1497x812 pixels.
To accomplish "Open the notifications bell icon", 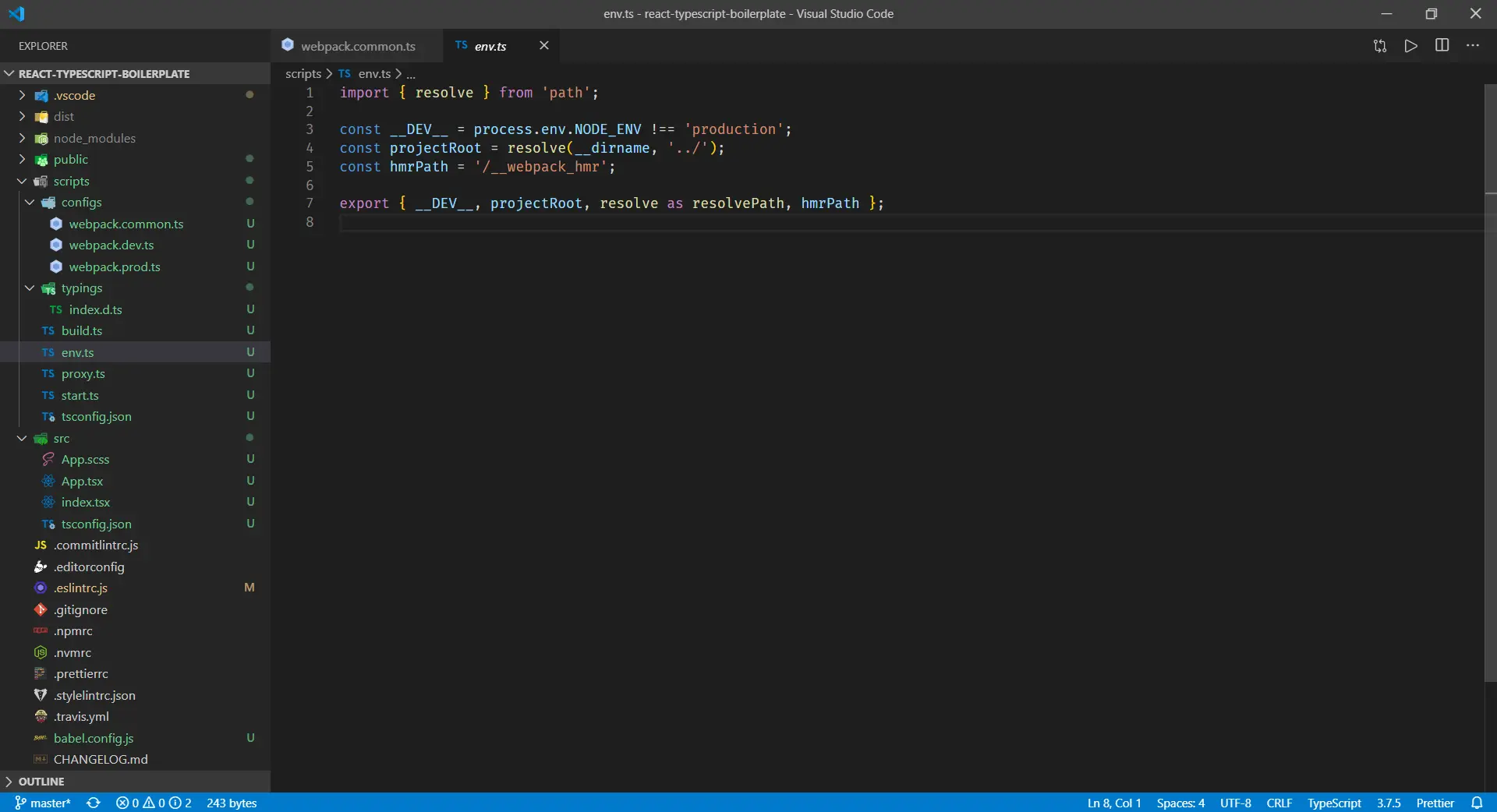I will click(1477, 803).
